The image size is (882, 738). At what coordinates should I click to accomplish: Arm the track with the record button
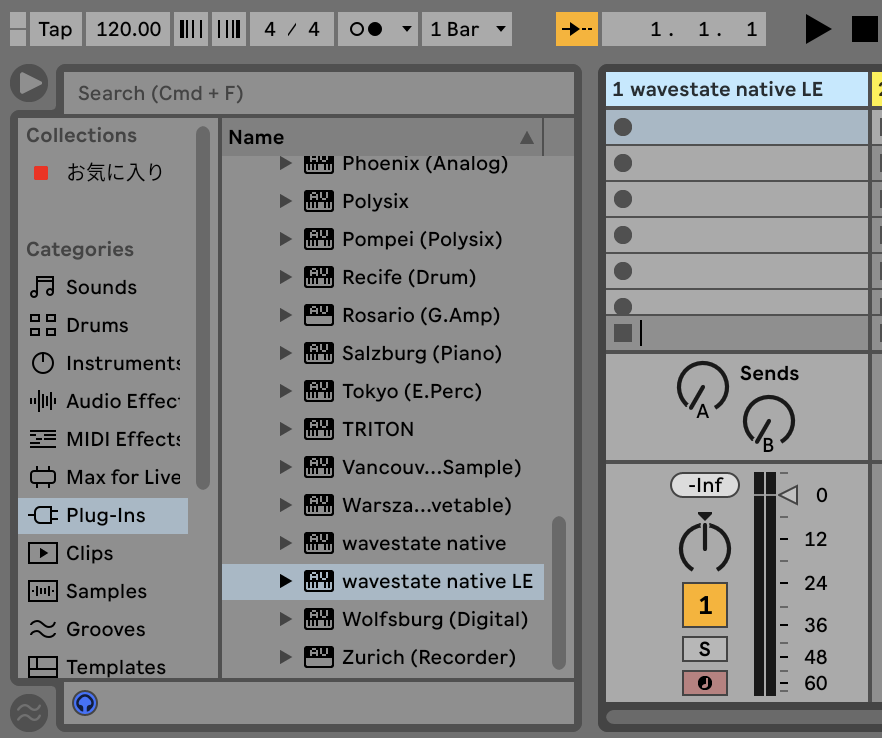tap(705, 683)
